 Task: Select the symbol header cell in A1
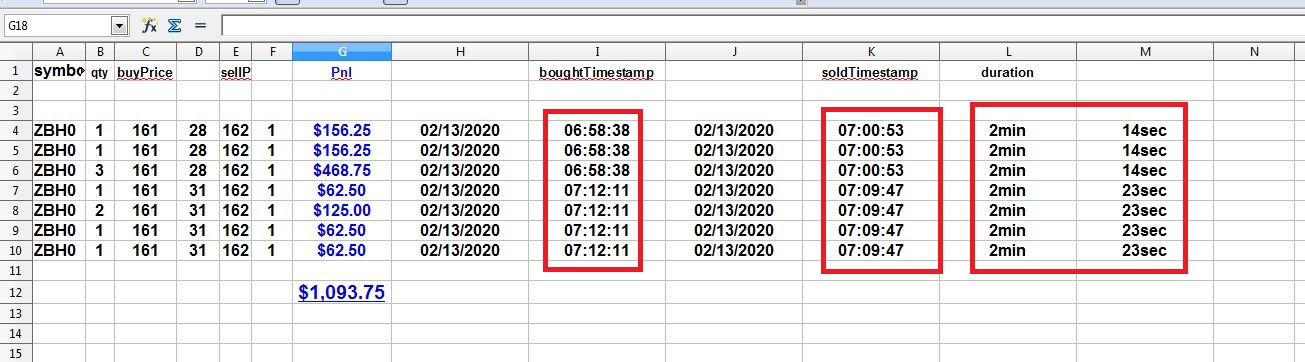59,72
